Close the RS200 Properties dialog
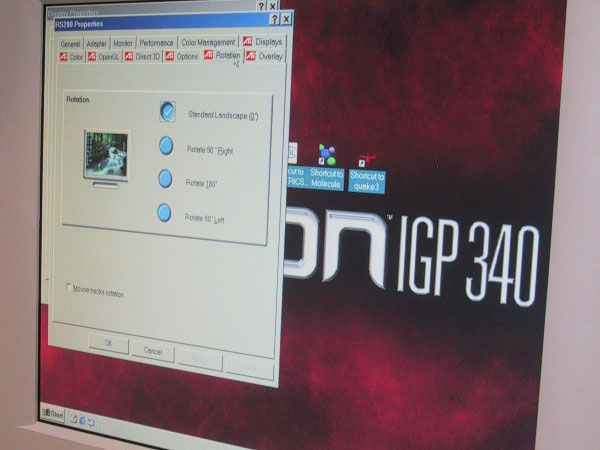 pyautogui.click(x=286, y=19)
